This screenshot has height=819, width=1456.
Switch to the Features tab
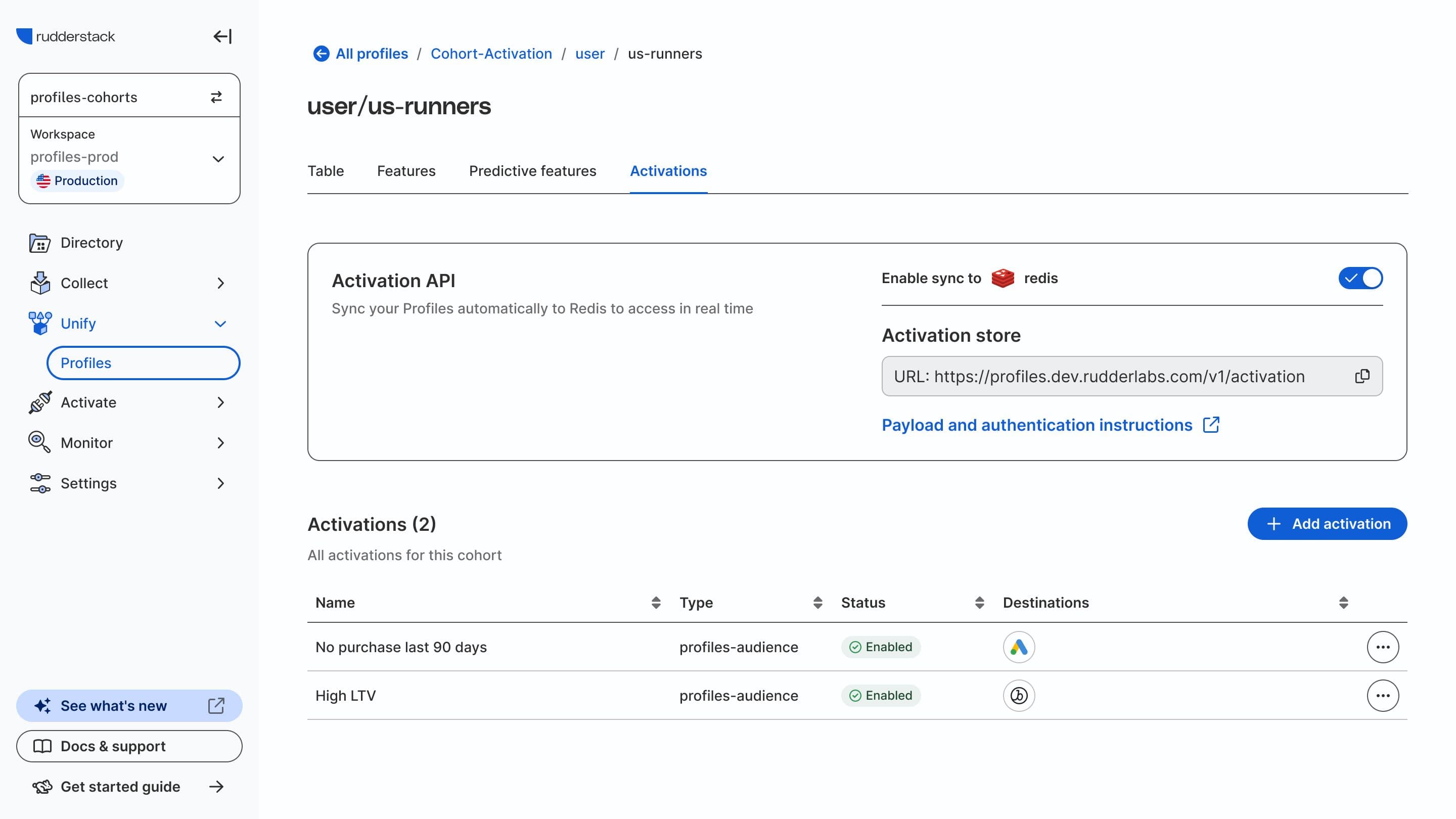[406, 171]
